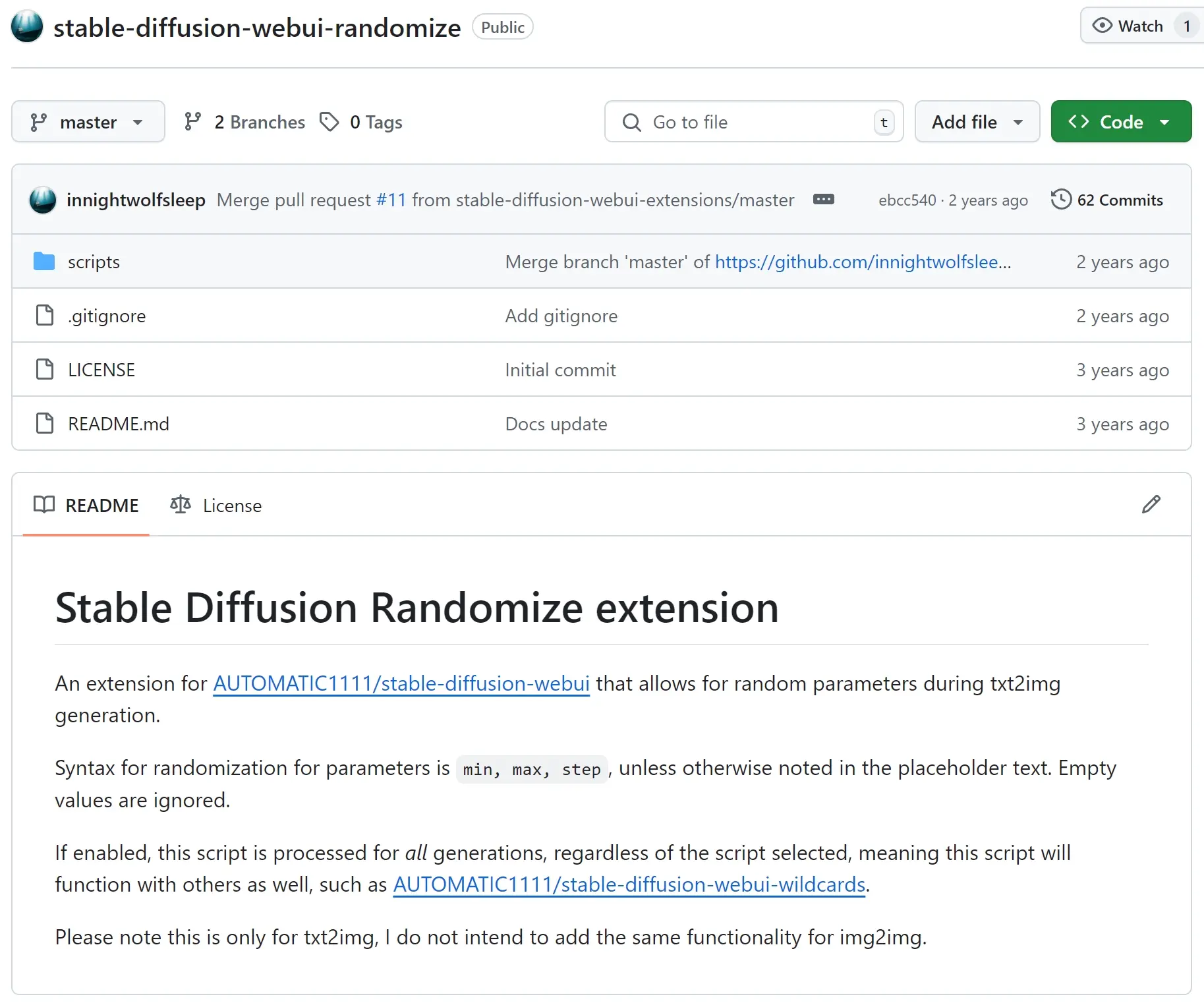Screen dimensions: 1204x1005
Task: Click the scripts folder icon
Action: [44, 262]
